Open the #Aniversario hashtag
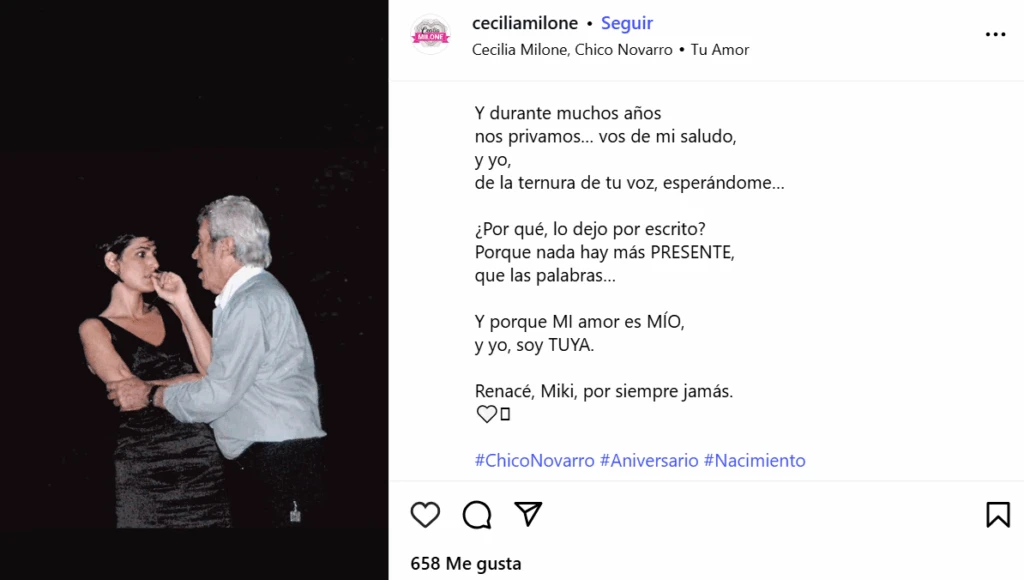The height and width of the screenshot is (580, 1024). pyautogui.click(x=649, y=460)
